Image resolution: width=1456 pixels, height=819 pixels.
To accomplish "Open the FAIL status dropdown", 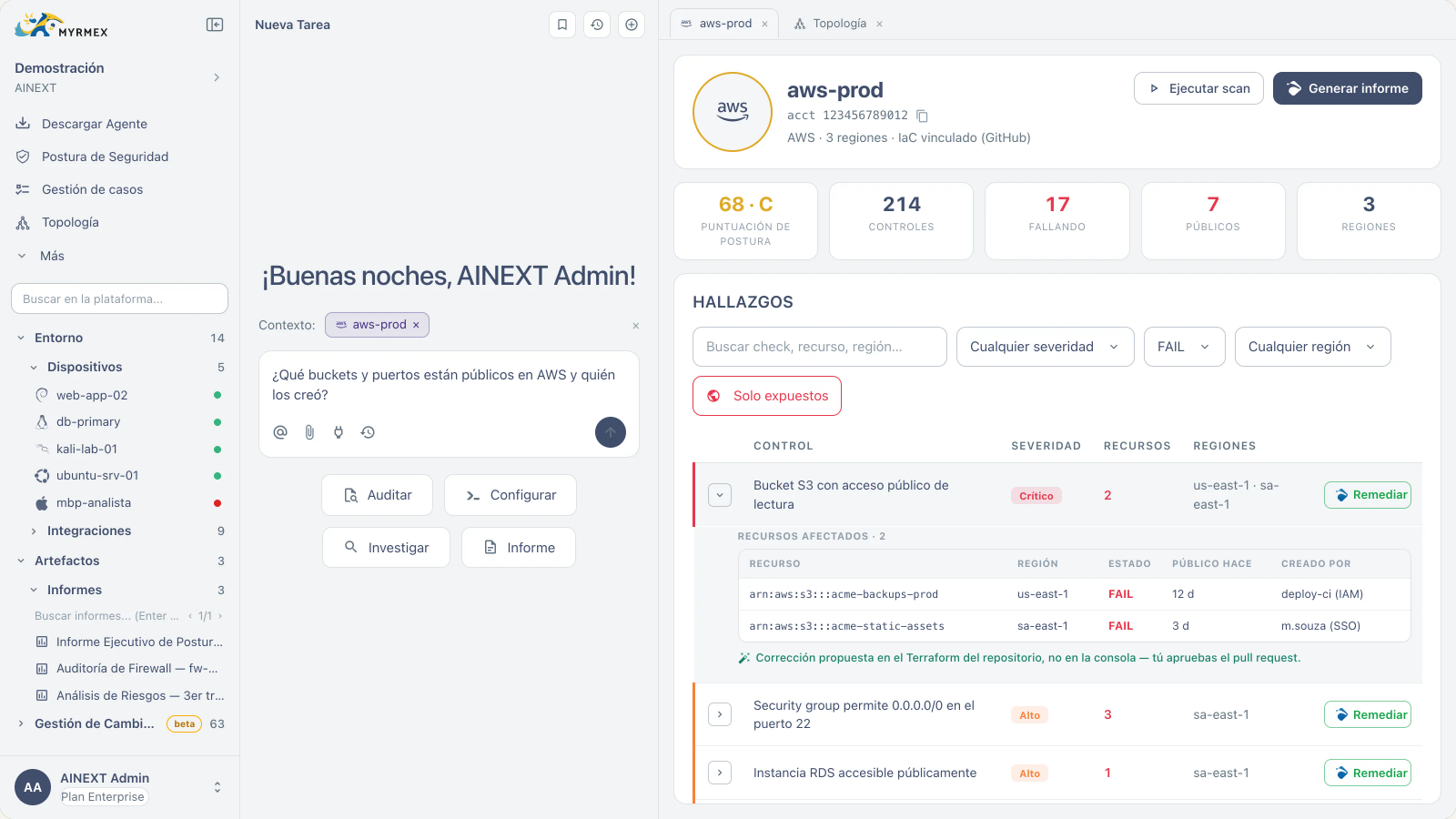I will click(1185, 347).
